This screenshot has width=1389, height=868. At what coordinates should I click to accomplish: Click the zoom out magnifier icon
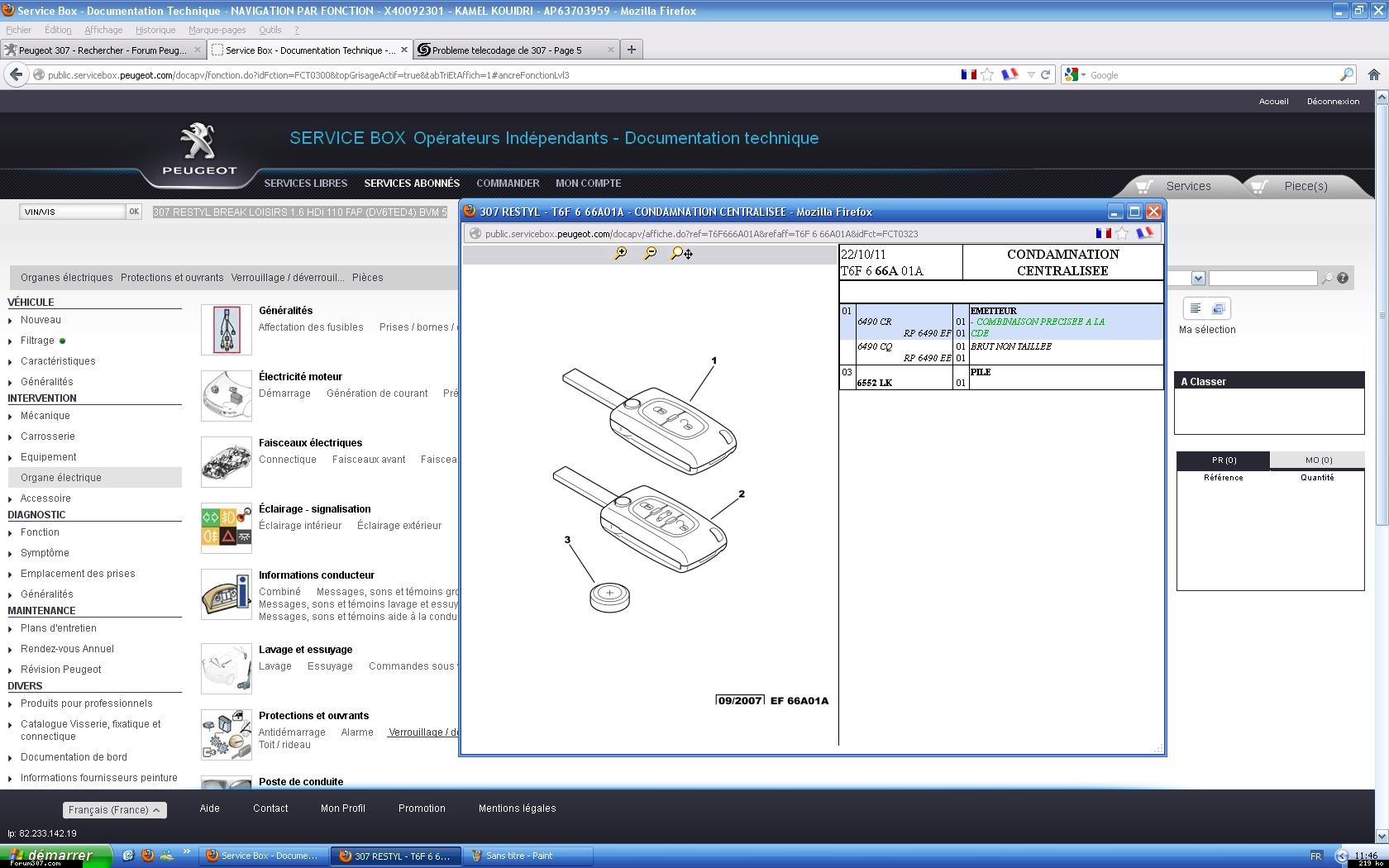click(x=651, y=254)
